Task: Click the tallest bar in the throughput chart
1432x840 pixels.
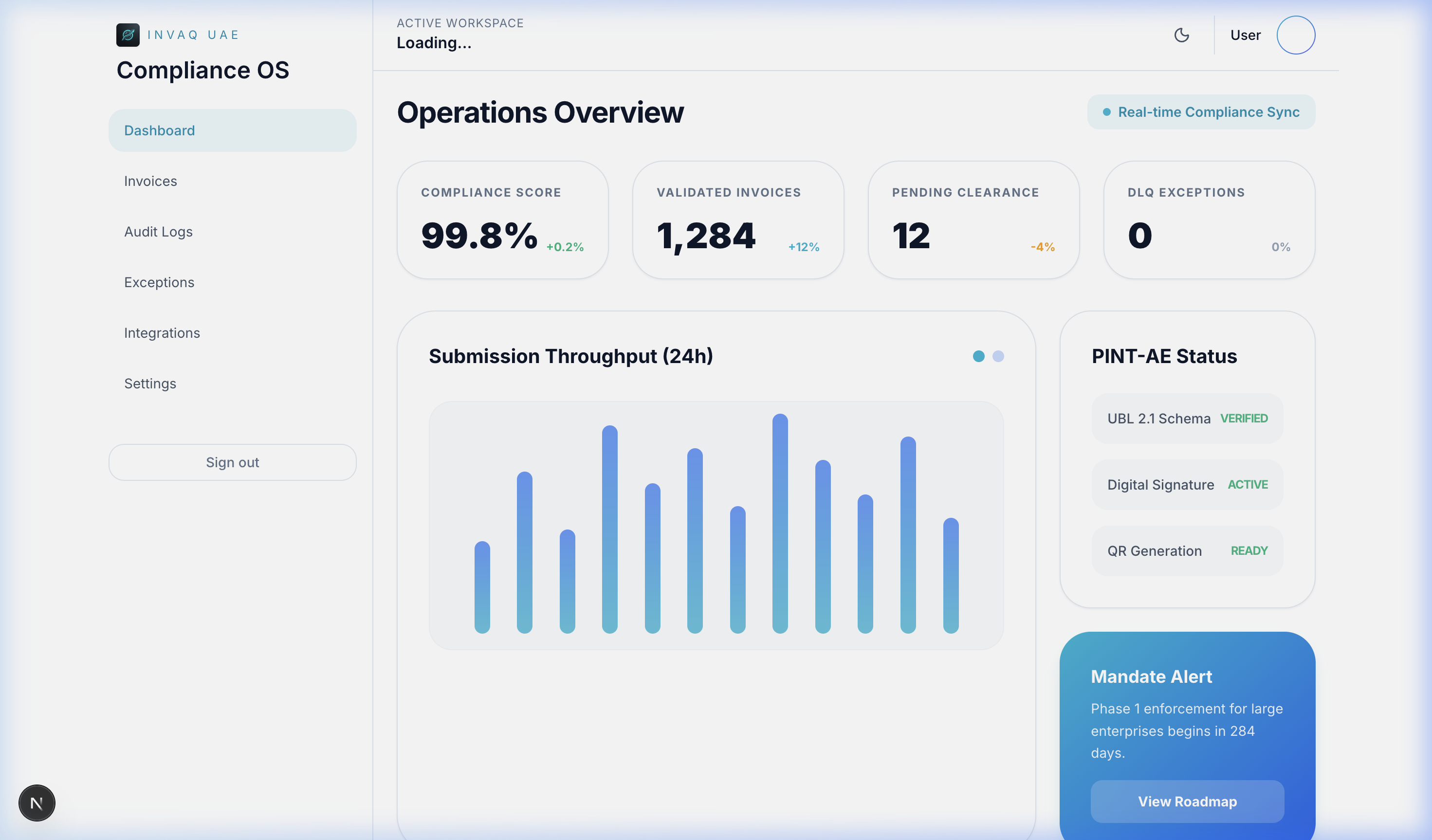Action: pos(780,523)
